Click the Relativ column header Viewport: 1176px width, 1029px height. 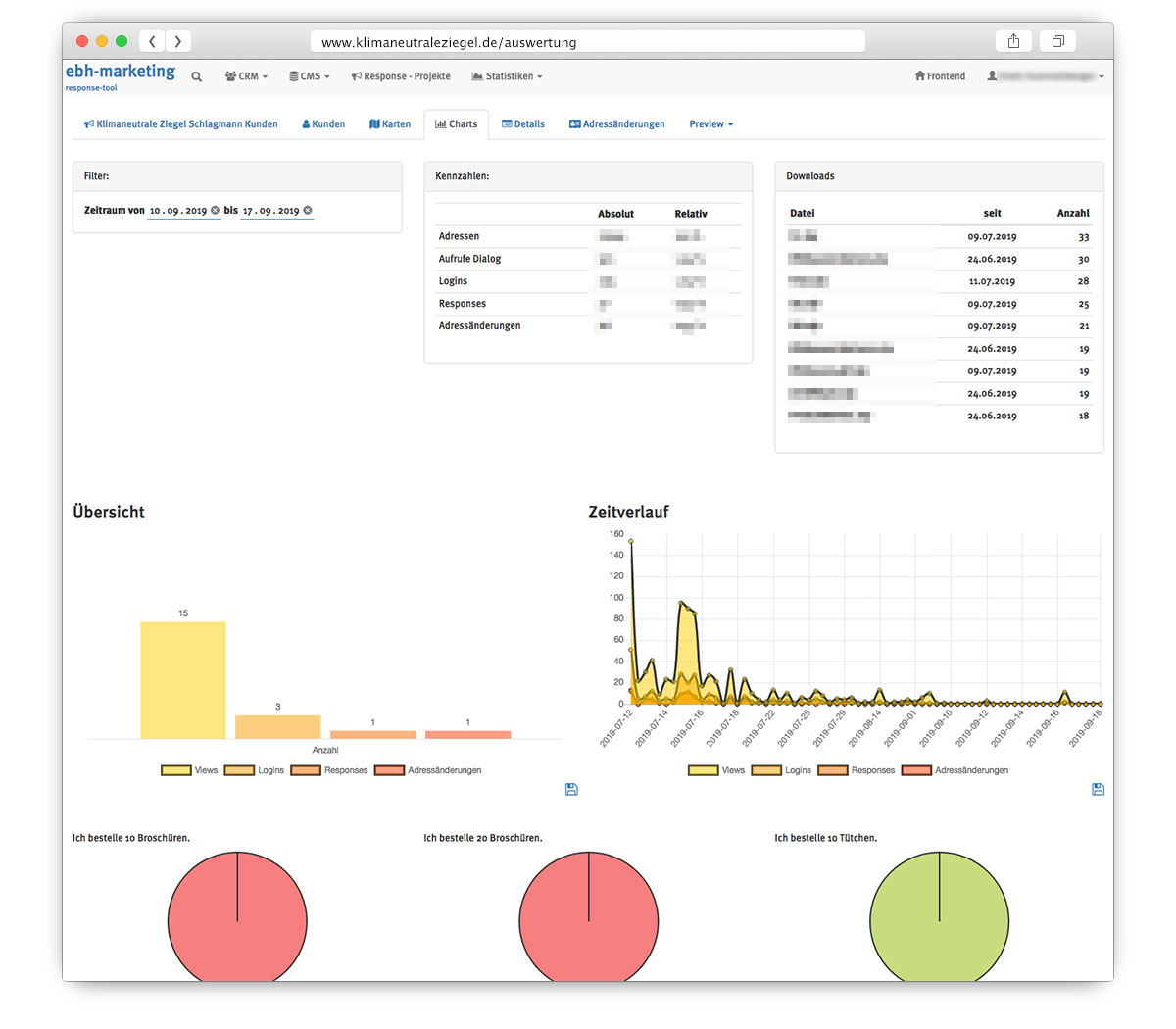[691, 214]
